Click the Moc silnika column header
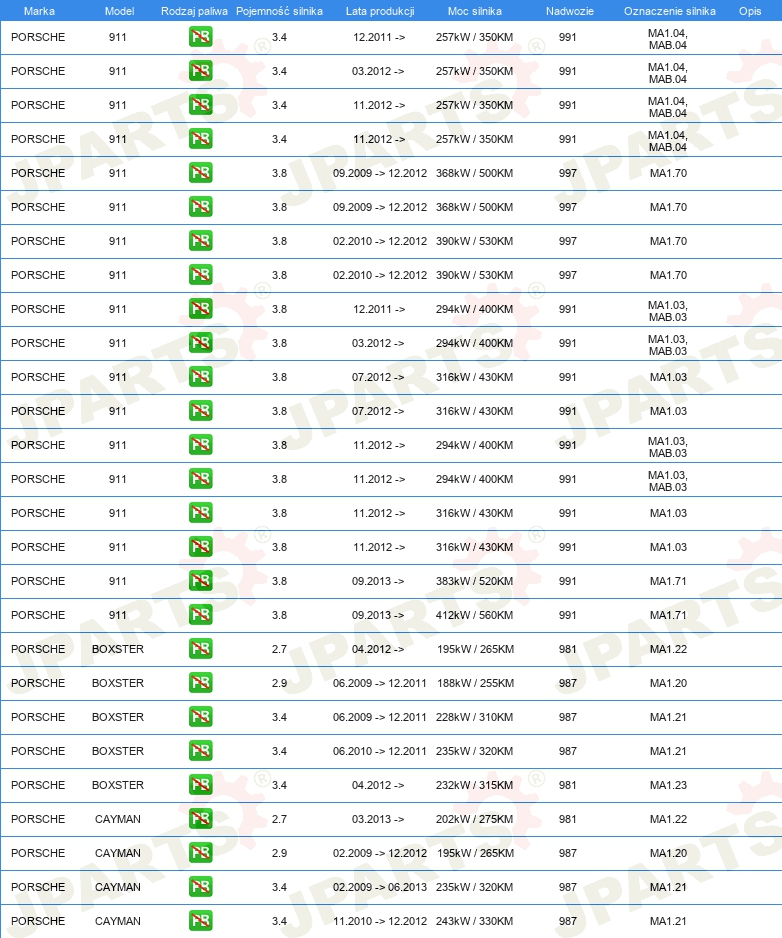This screenshot has height=938, width=782. (x=474, y=11)
